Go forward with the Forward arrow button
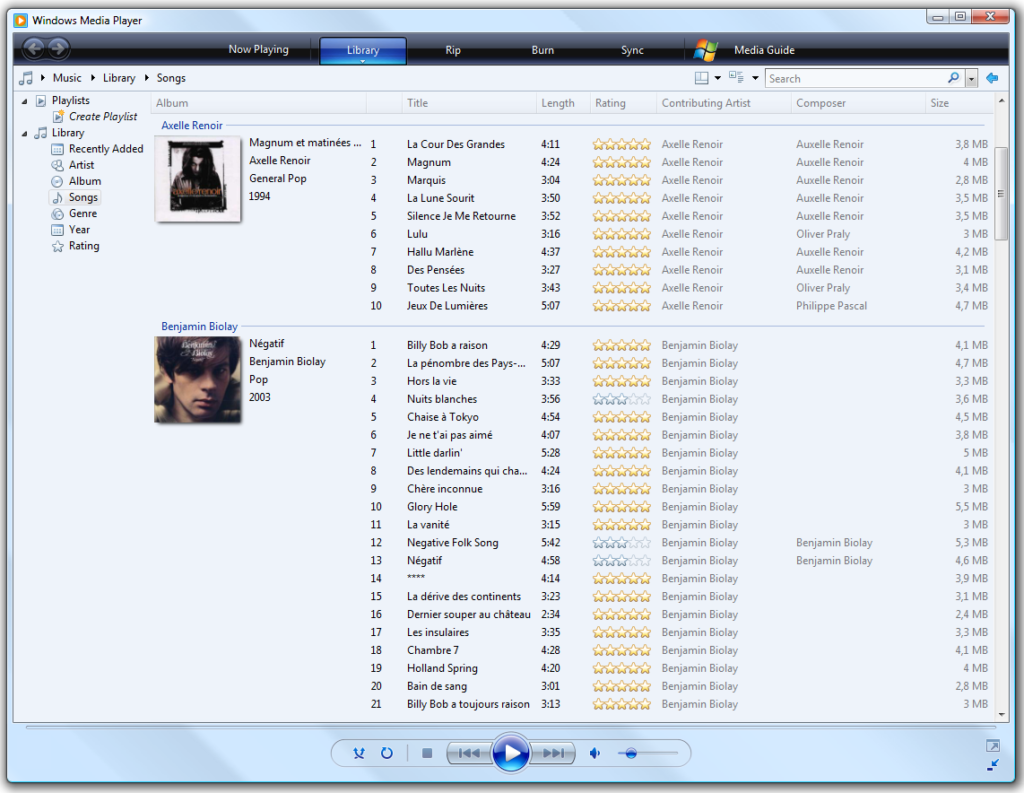Screen dimensions: 1024x793 [58, 48]
